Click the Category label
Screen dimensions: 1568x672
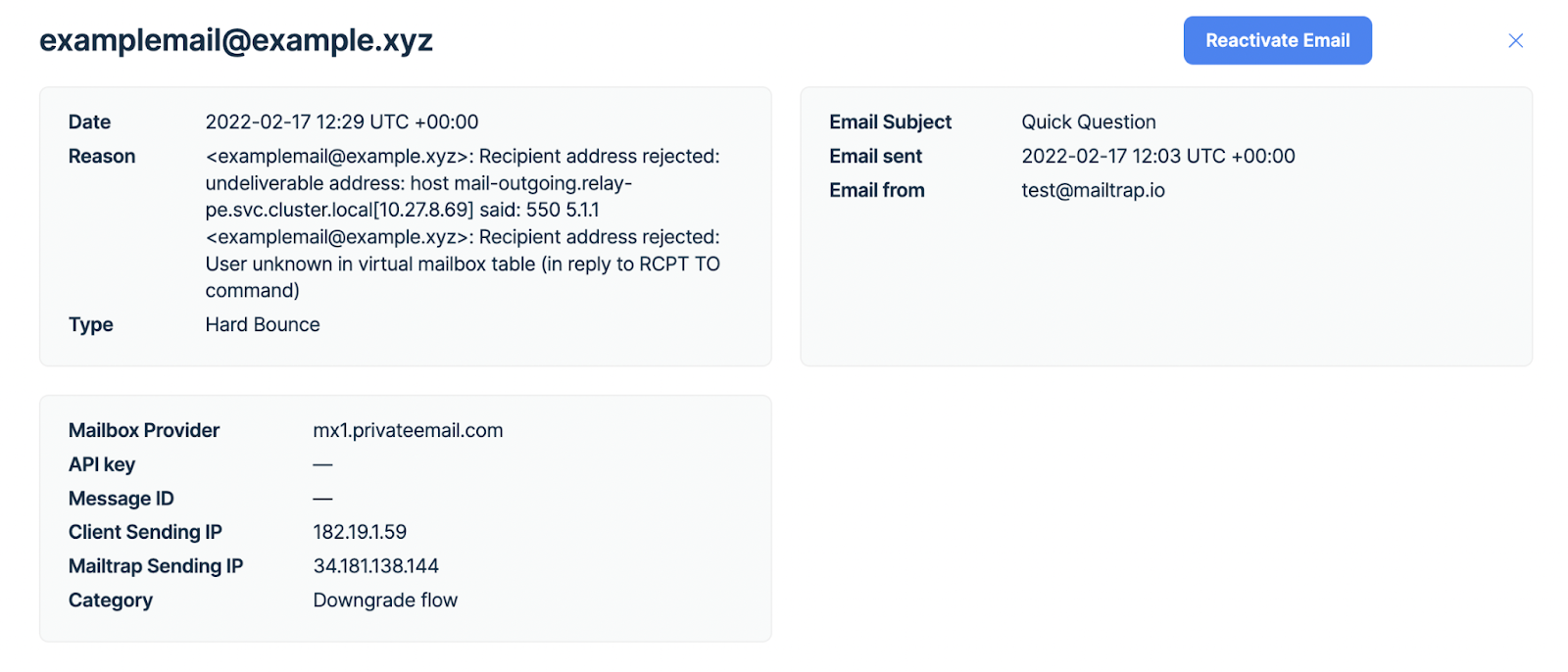(x=111, y=600)
